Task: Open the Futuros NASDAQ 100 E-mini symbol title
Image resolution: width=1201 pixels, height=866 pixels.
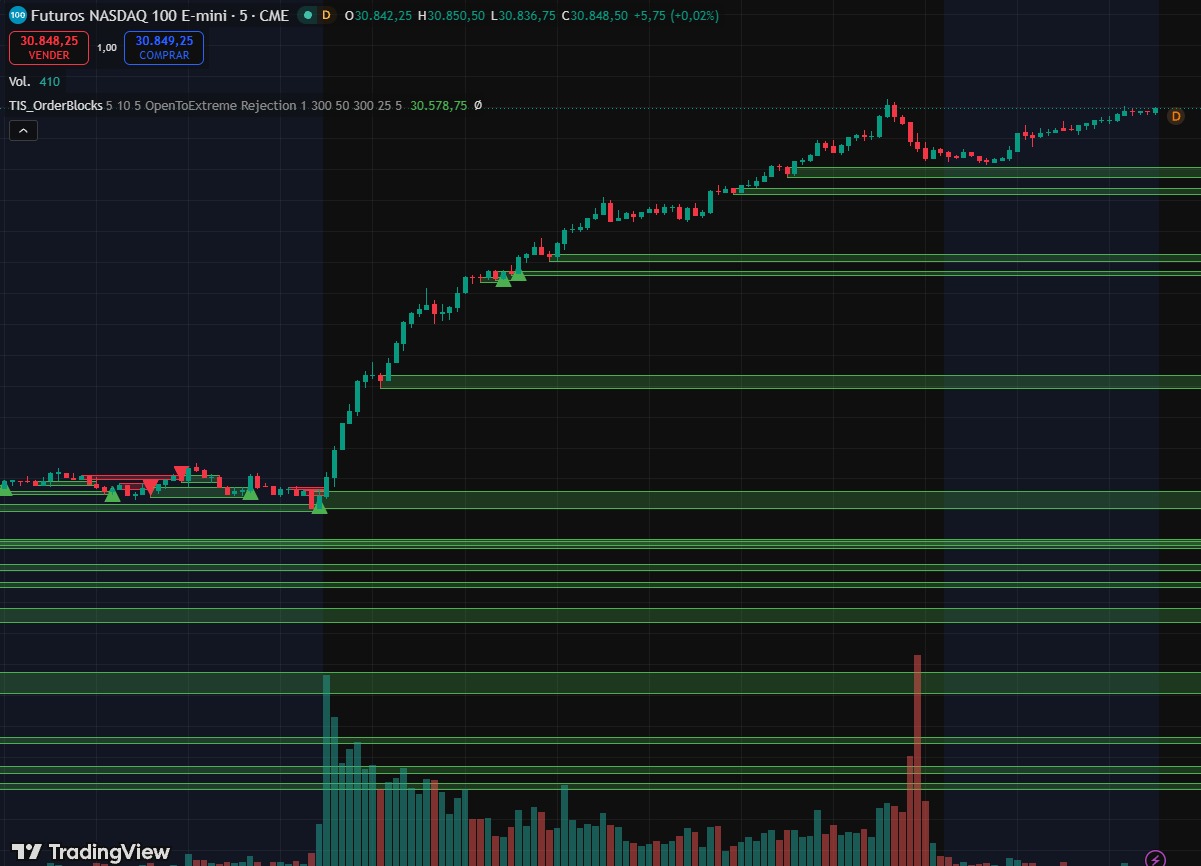Action: (x=159, y=16)
